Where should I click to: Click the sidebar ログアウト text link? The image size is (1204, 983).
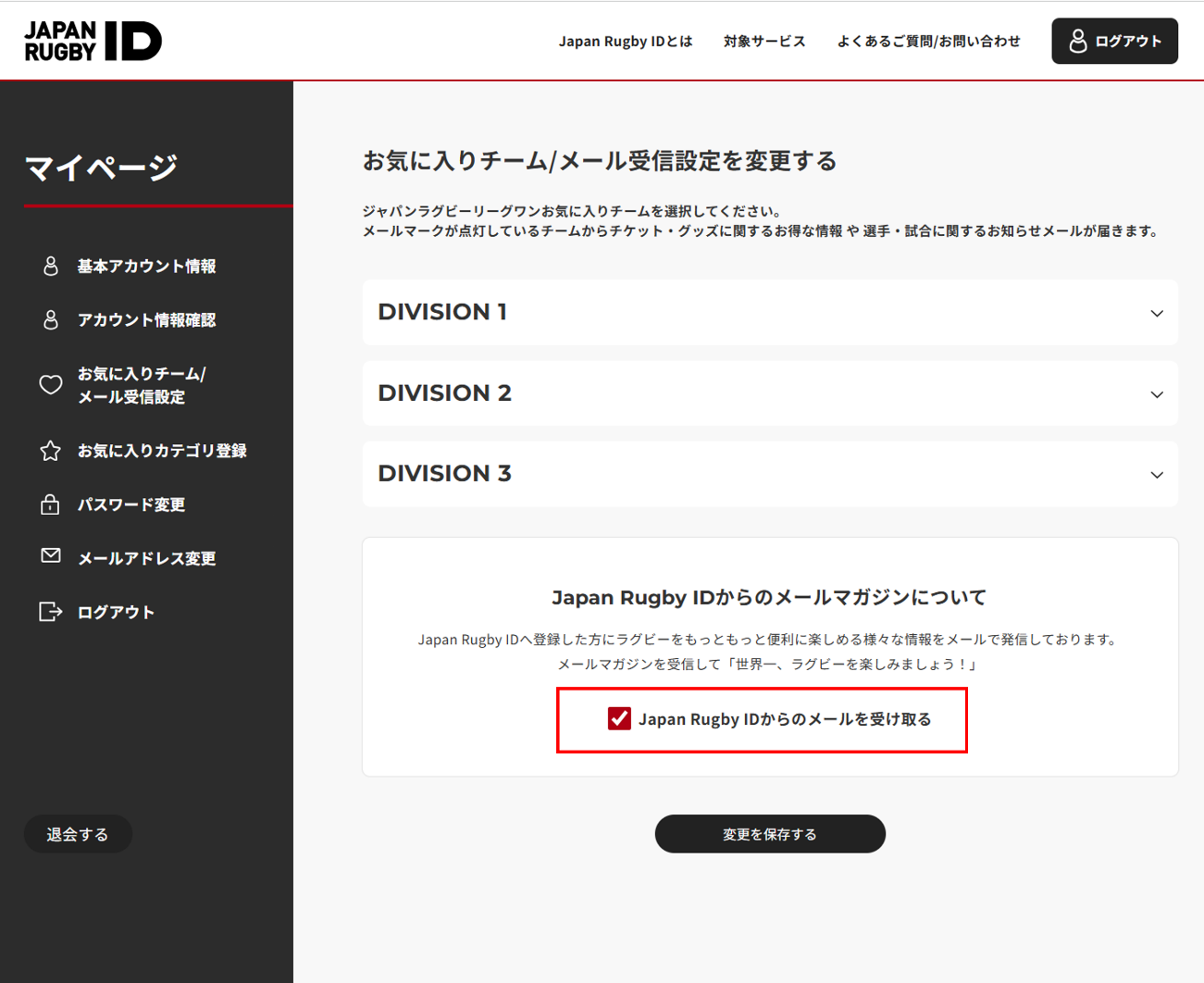(x=116, y=612)
